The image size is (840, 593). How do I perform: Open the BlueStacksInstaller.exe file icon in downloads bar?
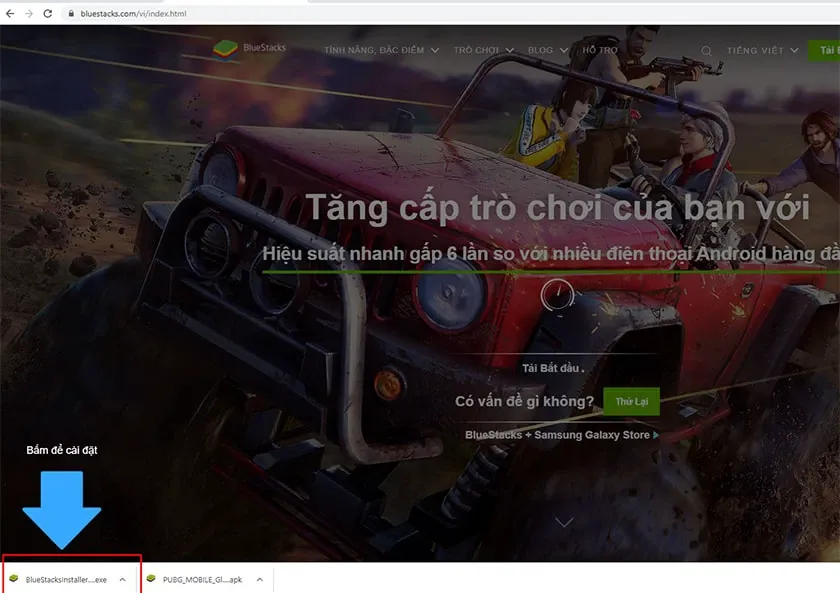(x=14, y=578)
